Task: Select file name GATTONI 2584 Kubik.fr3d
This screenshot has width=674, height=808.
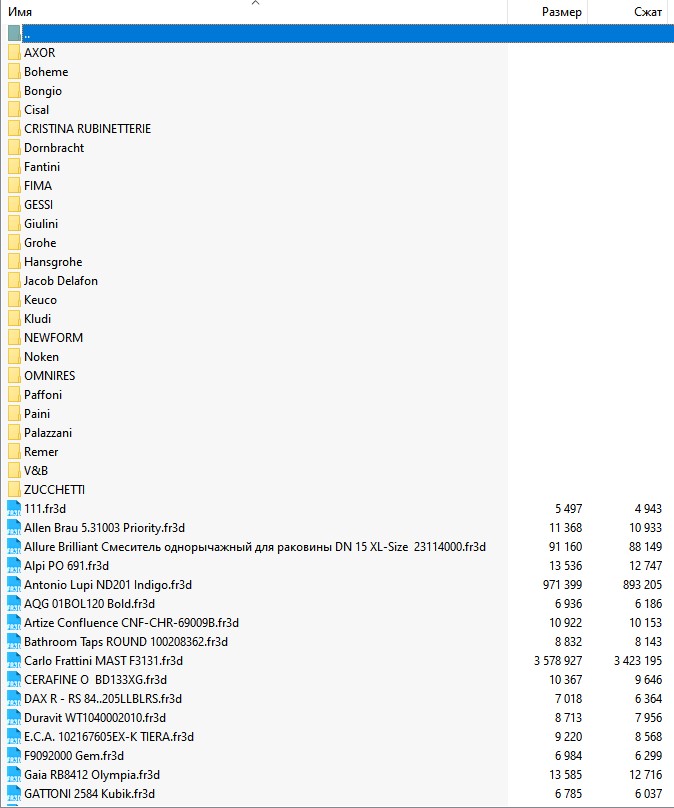Action: pos(89,794)
